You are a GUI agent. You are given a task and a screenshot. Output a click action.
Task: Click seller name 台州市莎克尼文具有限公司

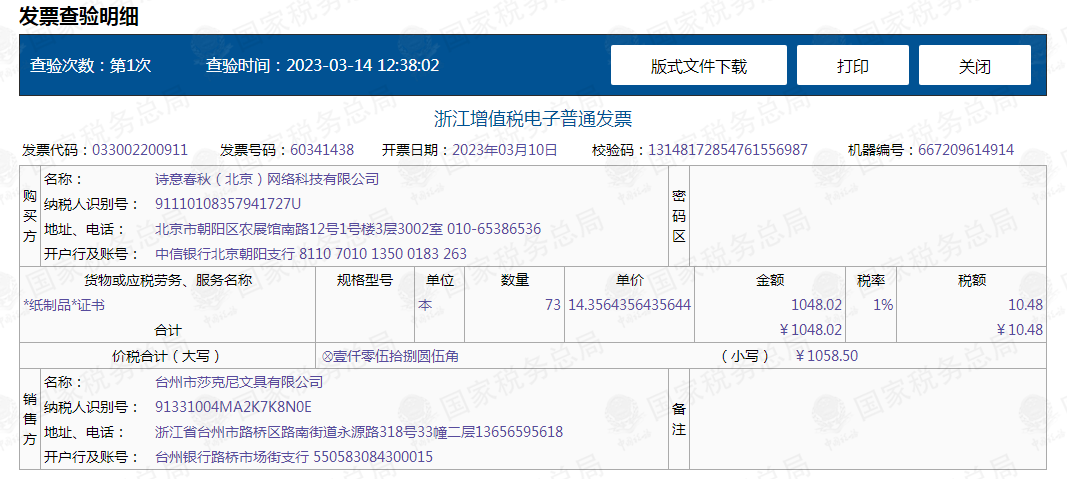point(239,382)
